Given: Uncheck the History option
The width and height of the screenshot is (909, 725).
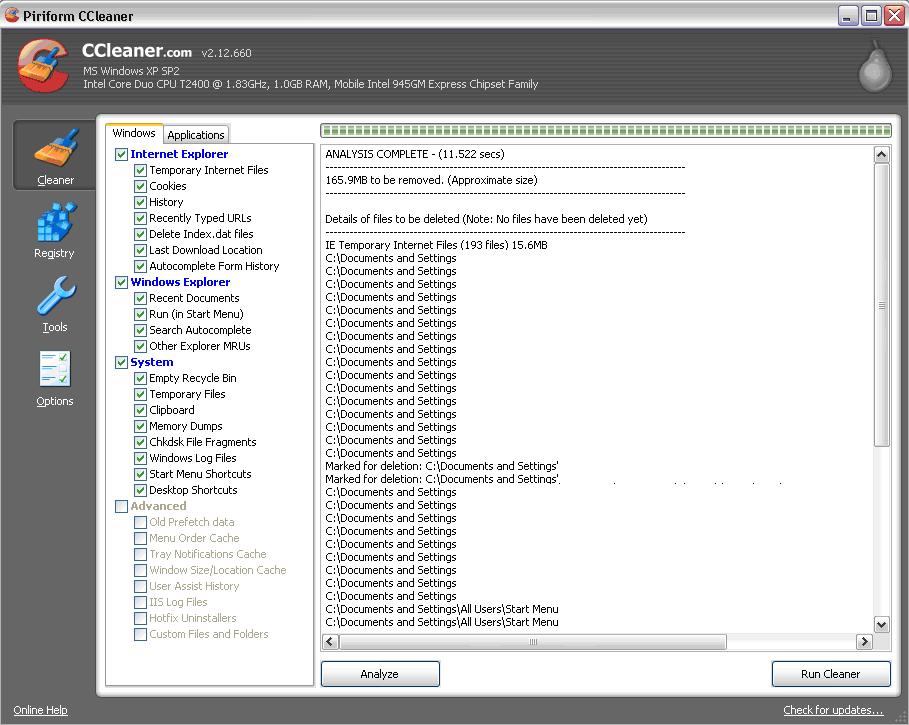Looking at the screenshot, I should (140, 202).
